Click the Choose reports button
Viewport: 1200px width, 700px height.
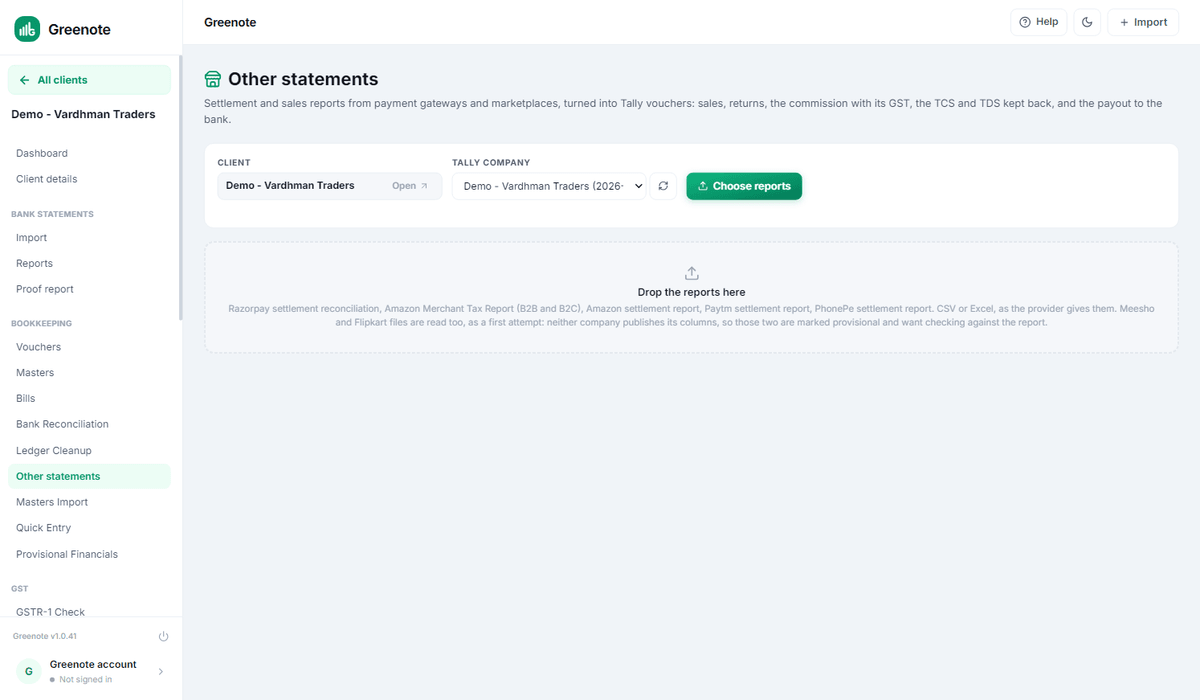(744, 186)
